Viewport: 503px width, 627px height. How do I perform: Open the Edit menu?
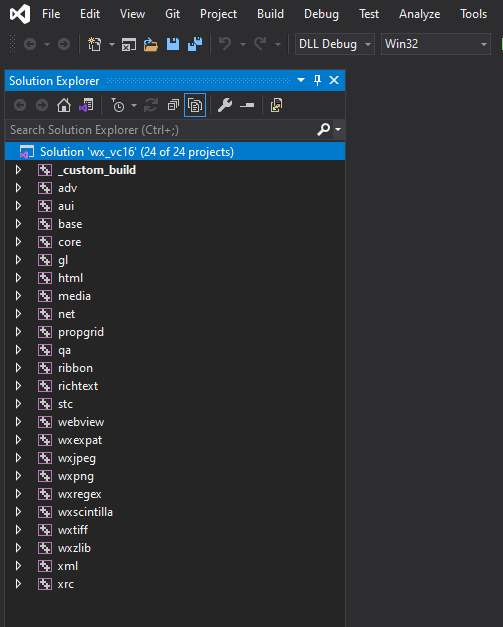click(x=90, y=14)
